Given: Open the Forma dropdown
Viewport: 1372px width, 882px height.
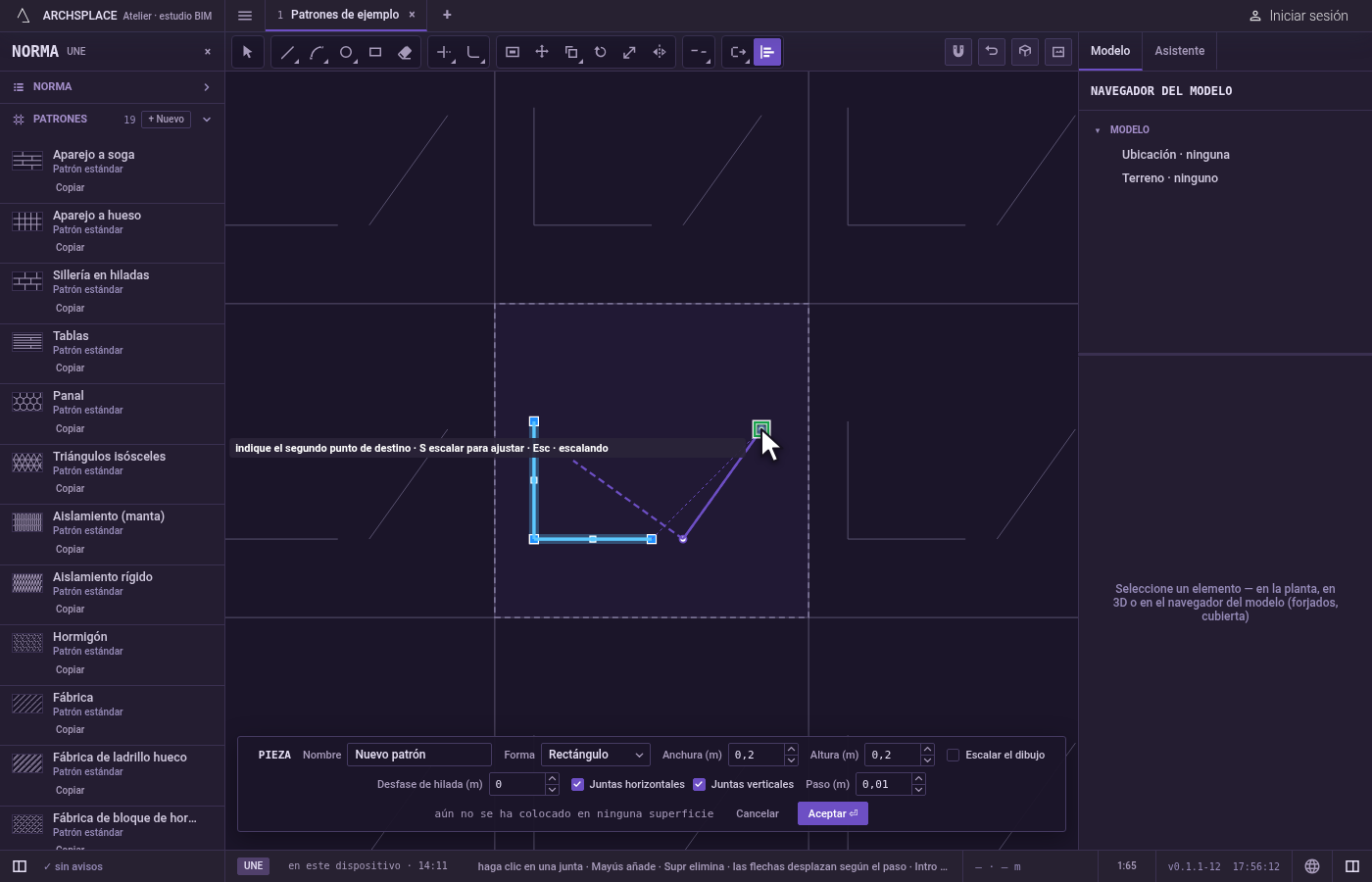Looking at the screenshot, I should click(x=596, y=755).
